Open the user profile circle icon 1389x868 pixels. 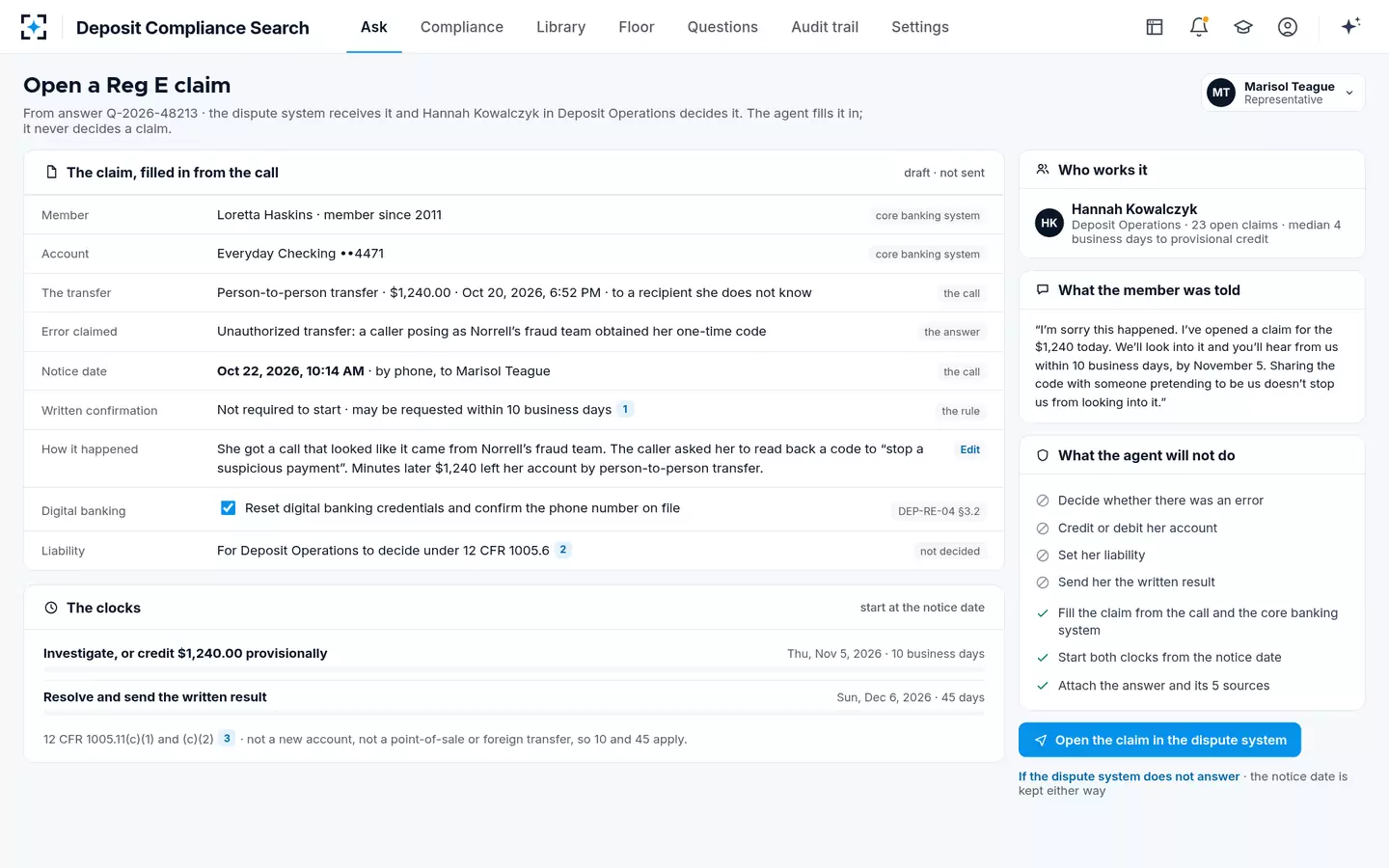(1288, 27)
